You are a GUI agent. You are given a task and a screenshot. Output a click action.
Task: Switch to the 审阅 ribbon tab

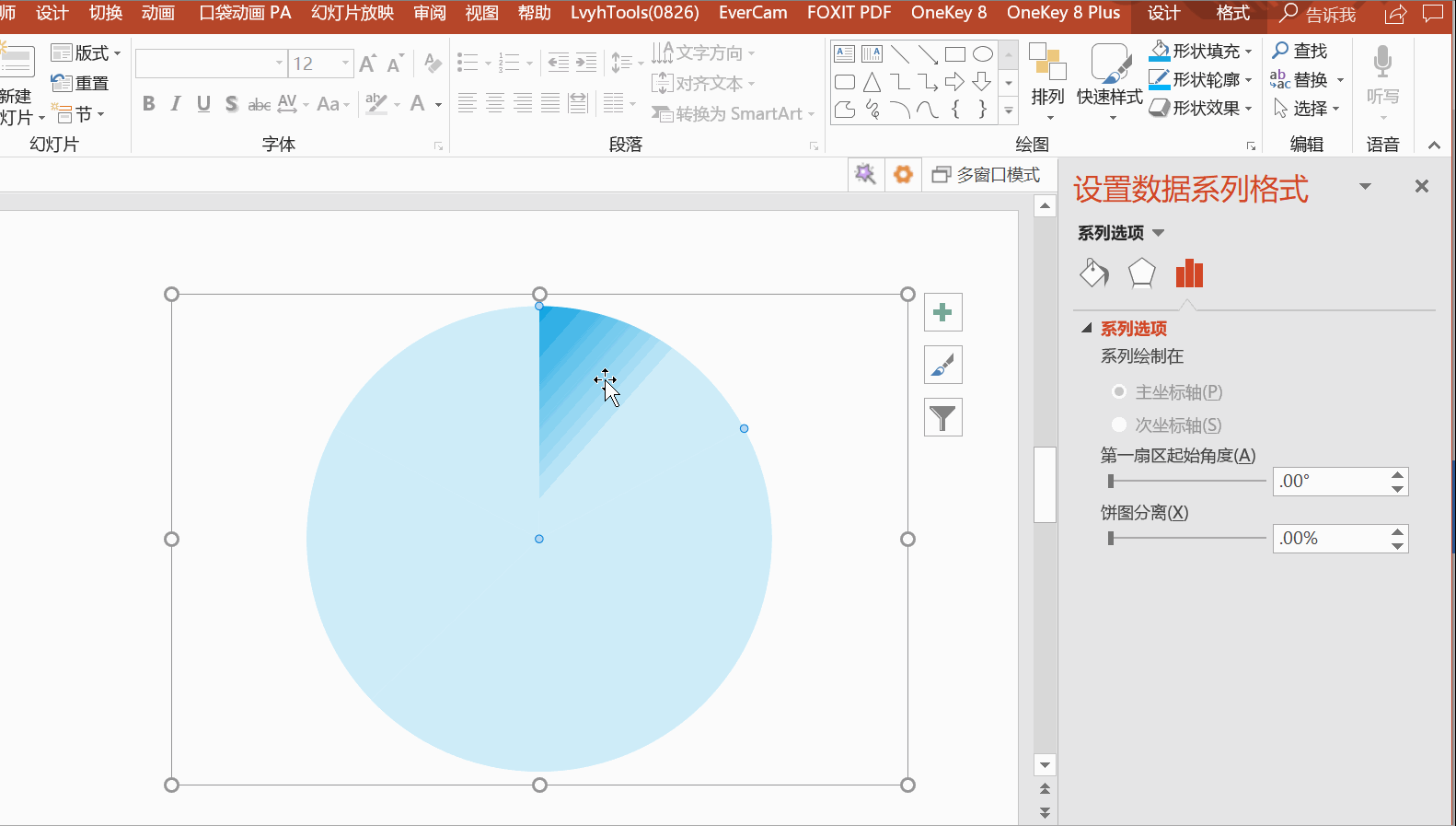(x=430, y=13)
